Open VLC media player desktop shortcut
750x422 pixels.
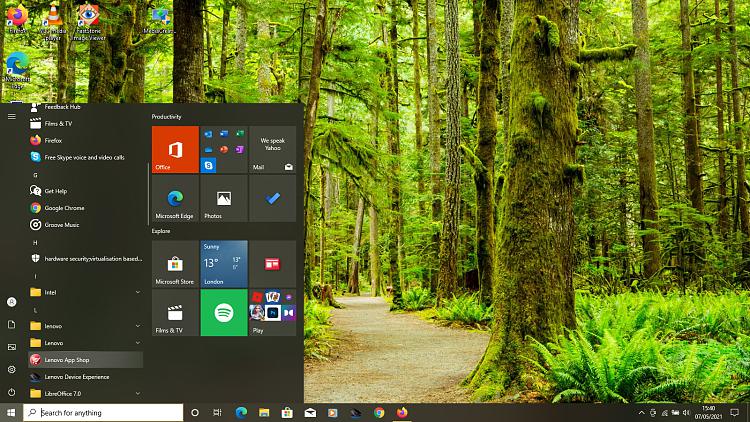[x=53, y=22]
